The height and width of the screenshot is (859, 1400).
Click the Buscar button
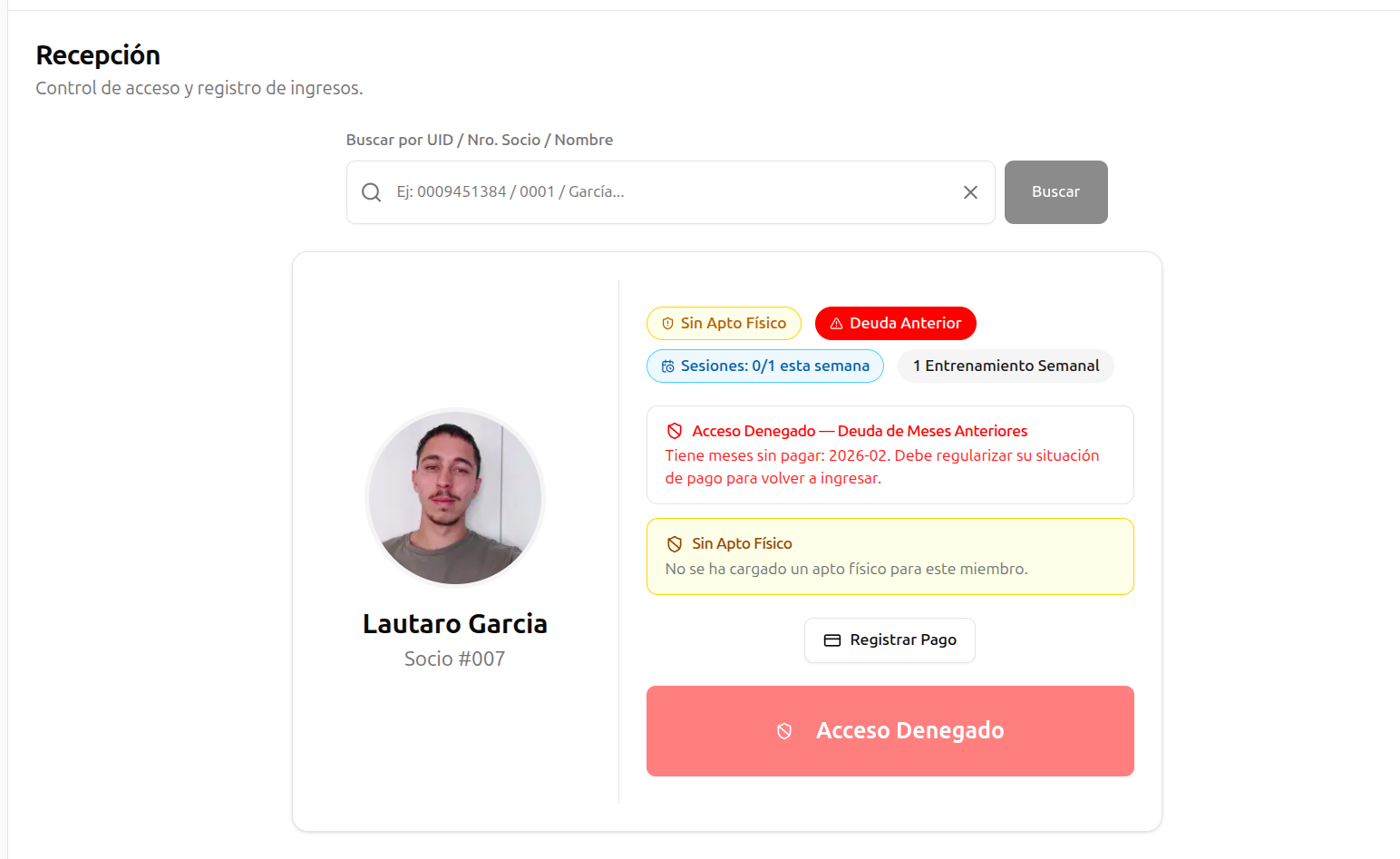tap(1055, 192)
